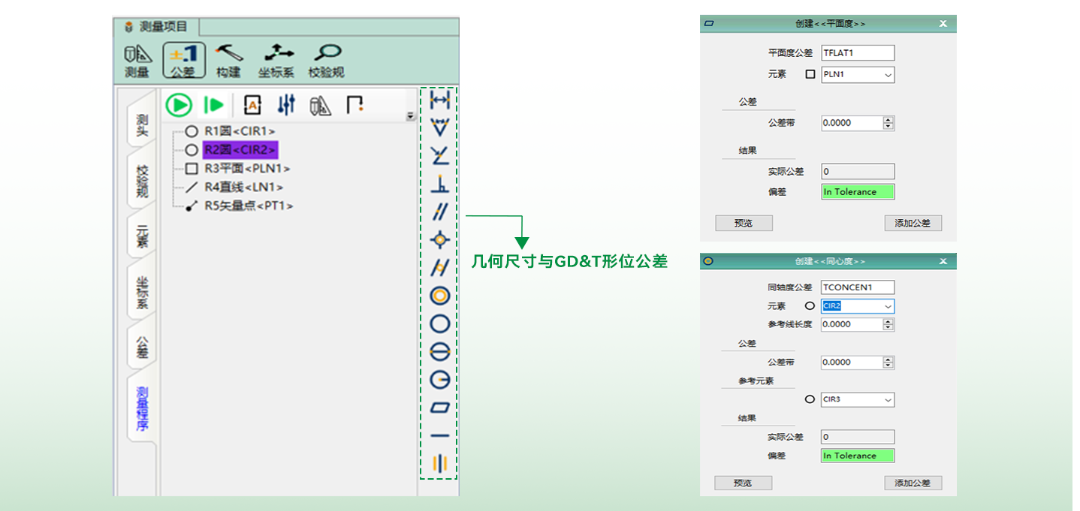Screen dimensions: 1080x511
Task: Expand the CIR3 reference element dropdown
Action: pos(888,400)
